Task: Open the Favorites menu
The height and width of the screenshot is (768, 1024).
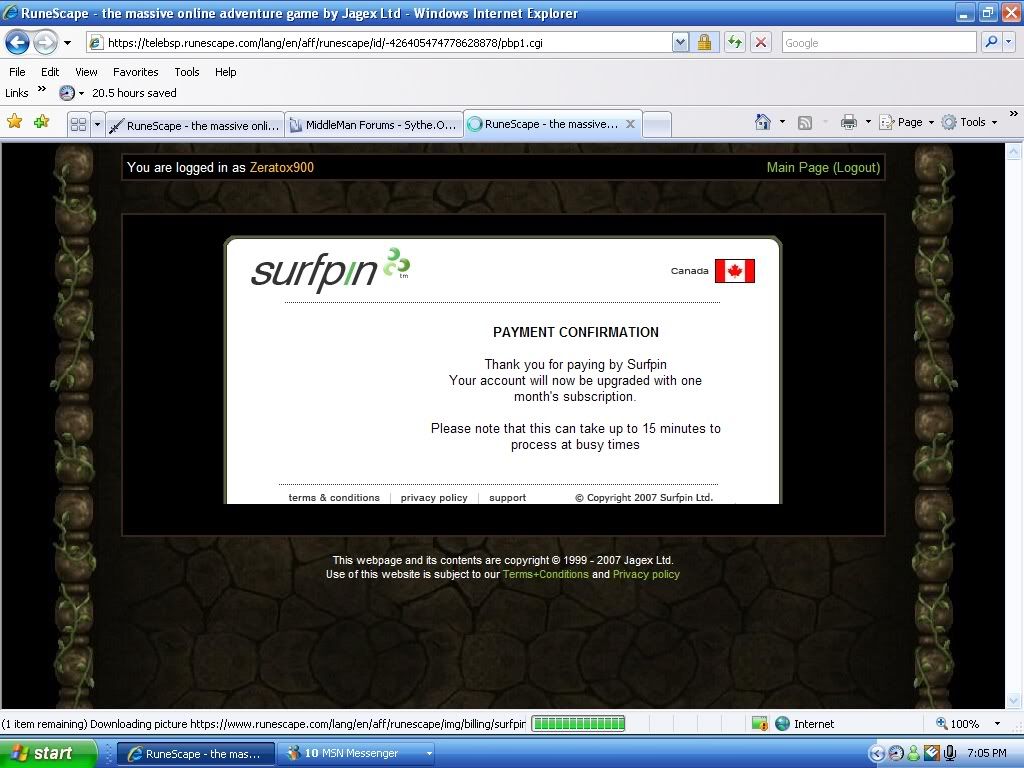Action: click(135, 72)
